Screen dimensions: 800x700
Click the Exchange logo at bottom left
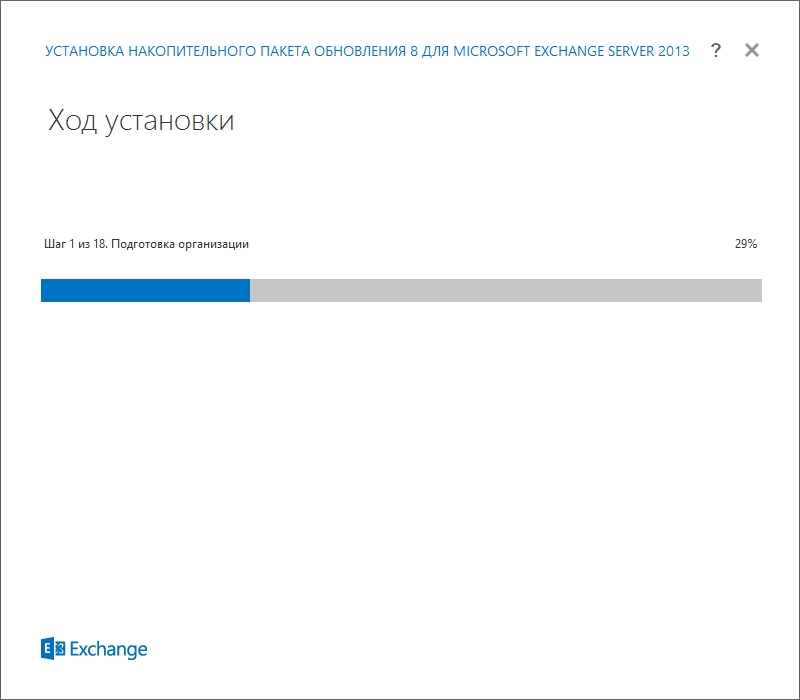[94, 648]
